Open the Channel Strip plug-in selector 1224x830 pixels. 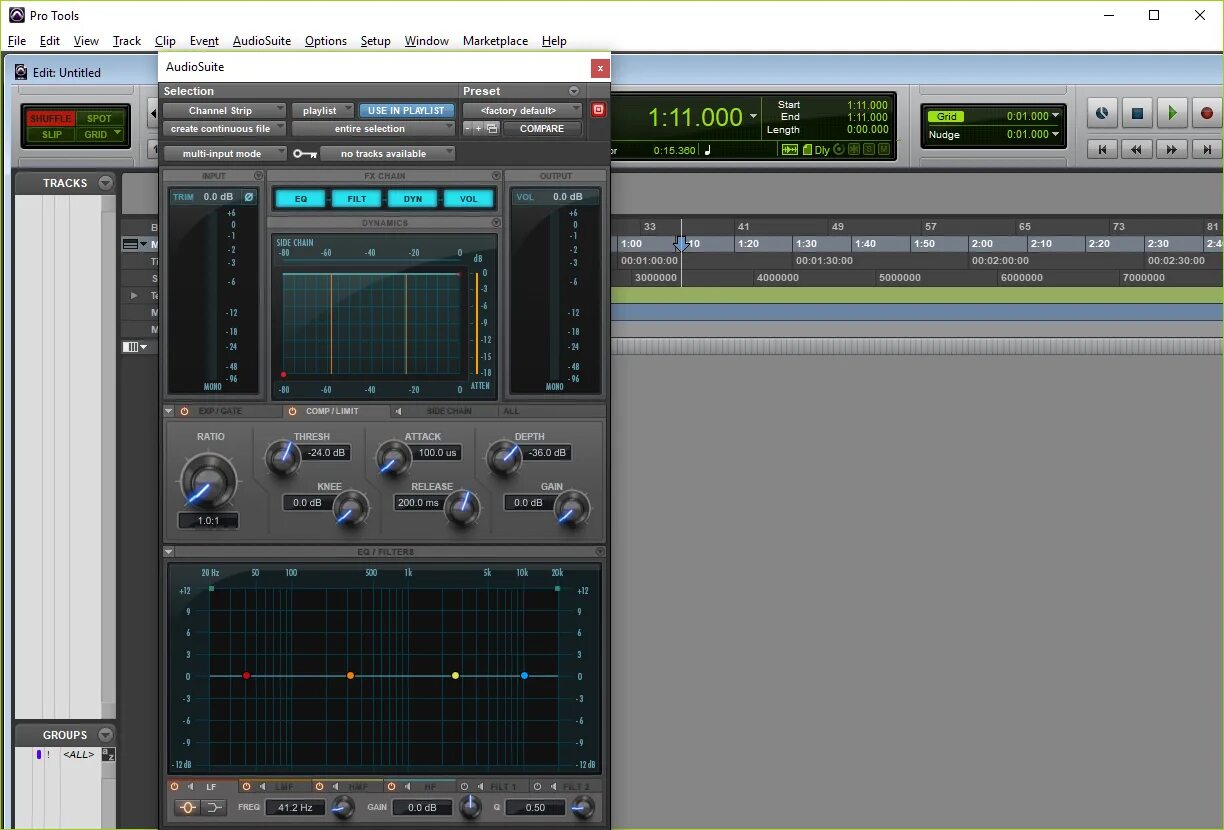click(224, 110)
